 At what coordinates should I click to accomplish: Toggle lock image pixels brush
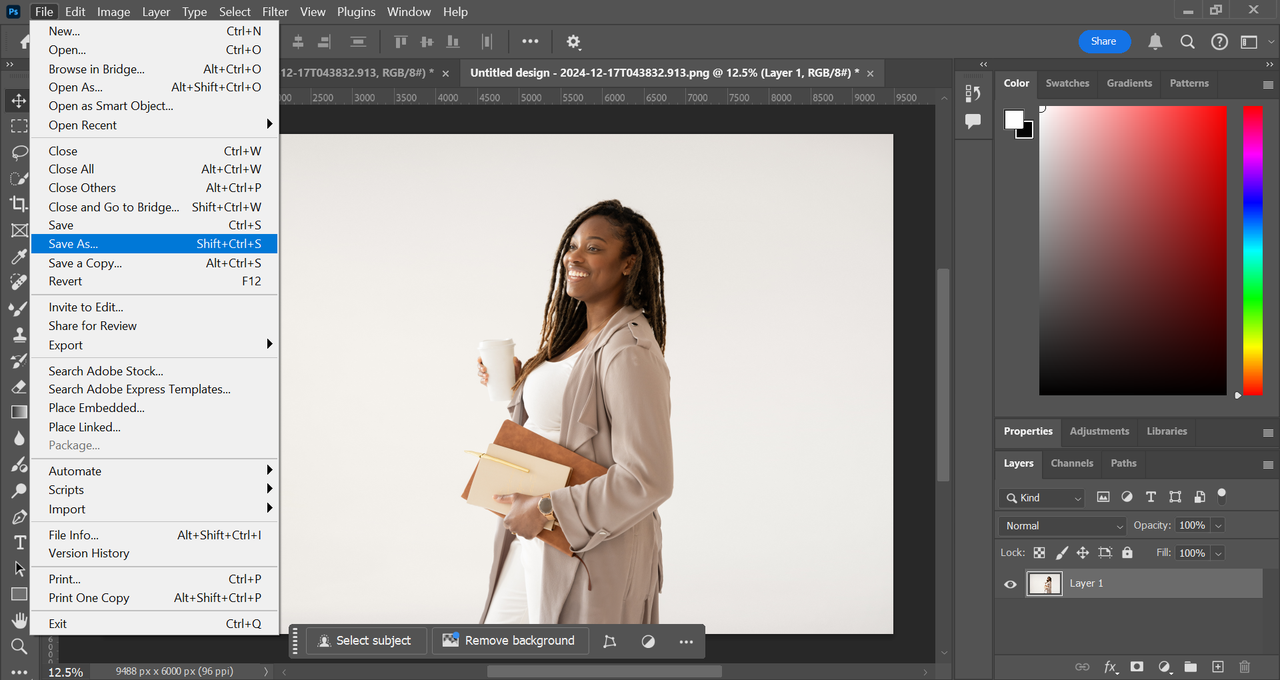[x=1061, y=553]
